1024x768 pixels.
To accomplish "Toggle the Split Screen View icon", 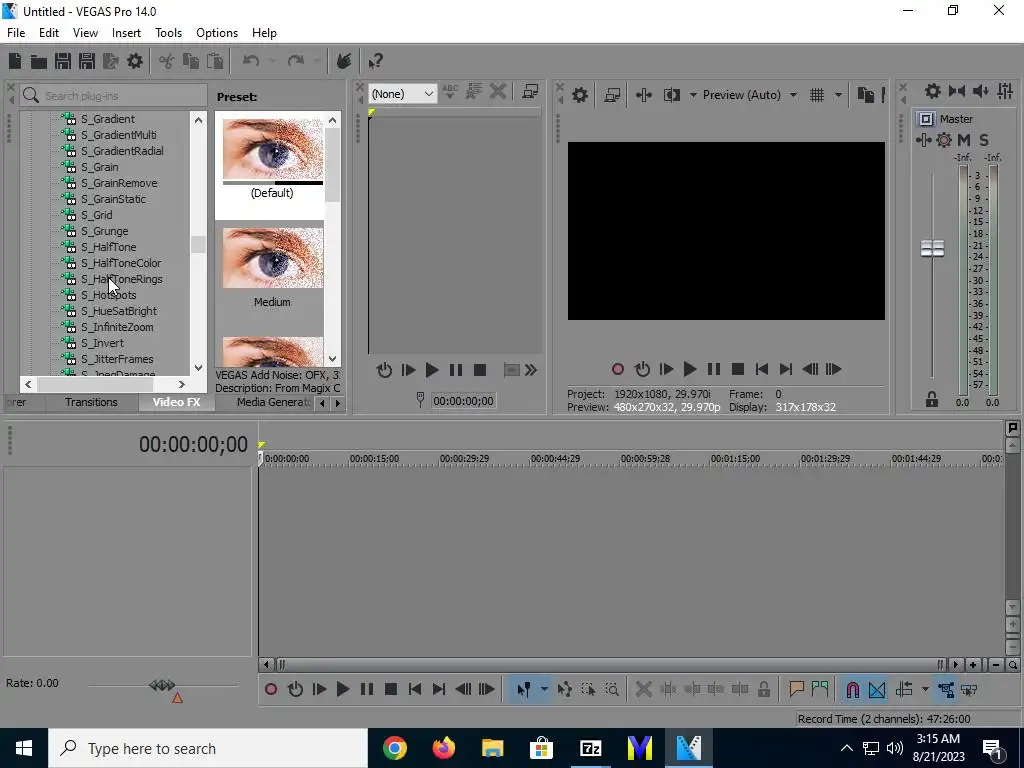I will [x=672, y=95].
